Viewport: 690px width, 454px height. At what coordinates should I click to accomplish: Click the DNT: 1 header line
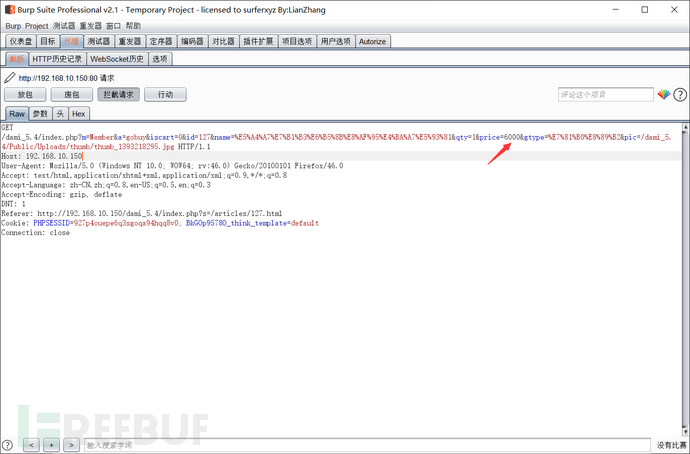(x=13, y=204)
